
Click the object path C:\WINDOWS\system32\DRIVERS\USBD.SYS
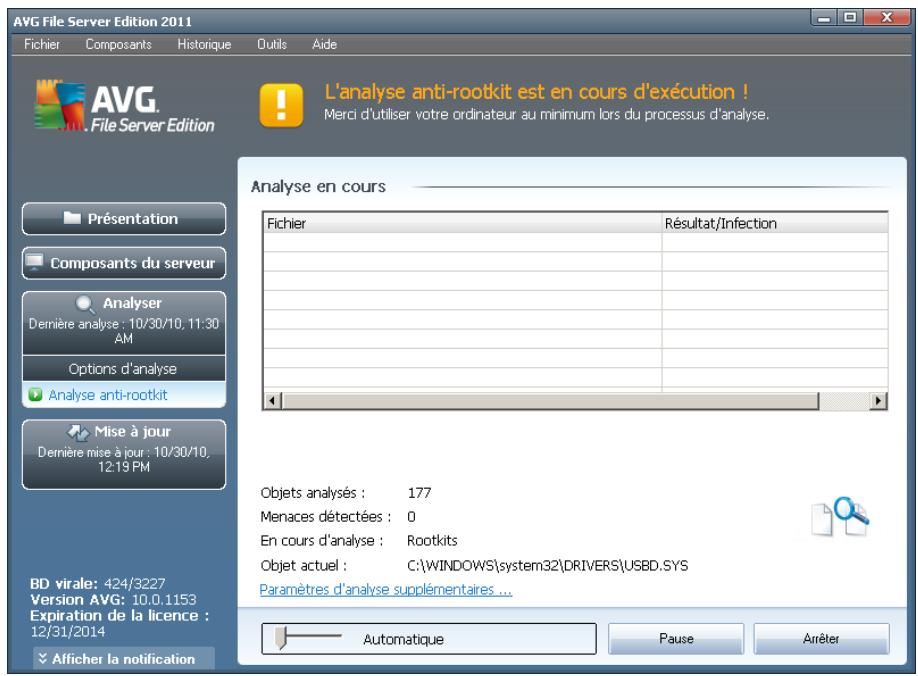point(547,565)
